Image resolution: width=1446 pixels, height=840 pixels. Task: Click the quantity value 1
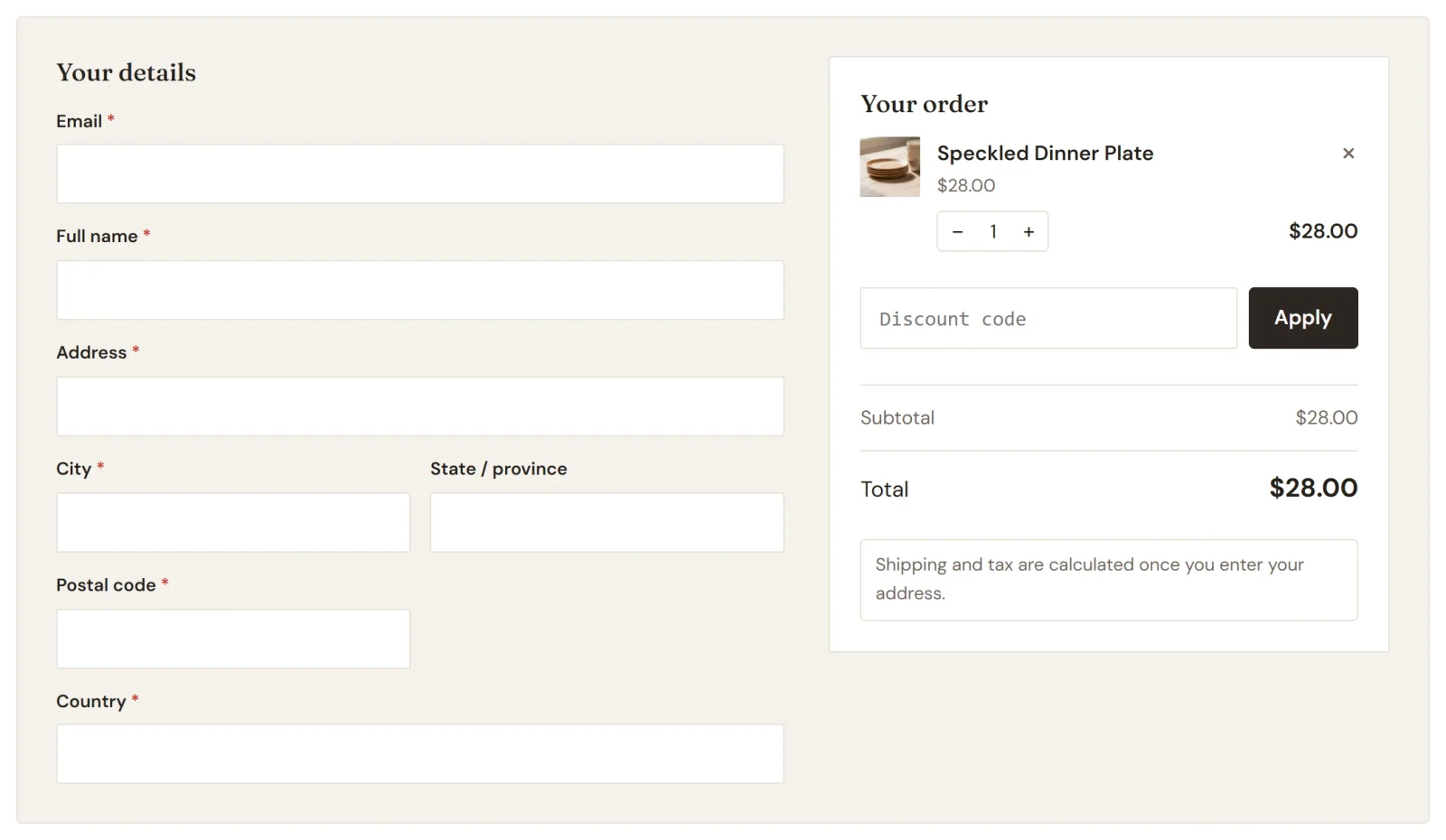[993, 232]
